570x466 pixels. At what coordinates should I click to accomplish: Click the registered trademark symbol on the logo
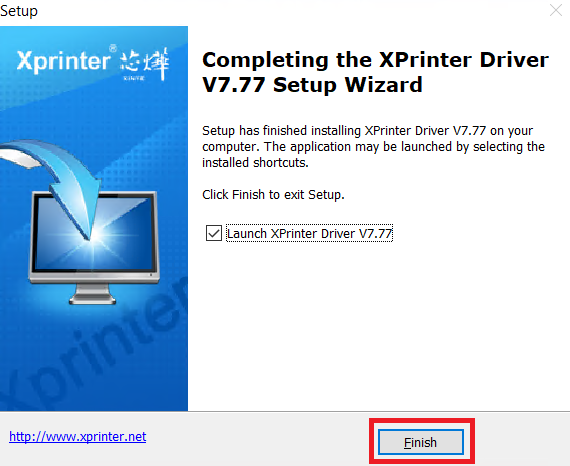coord(113,48)
